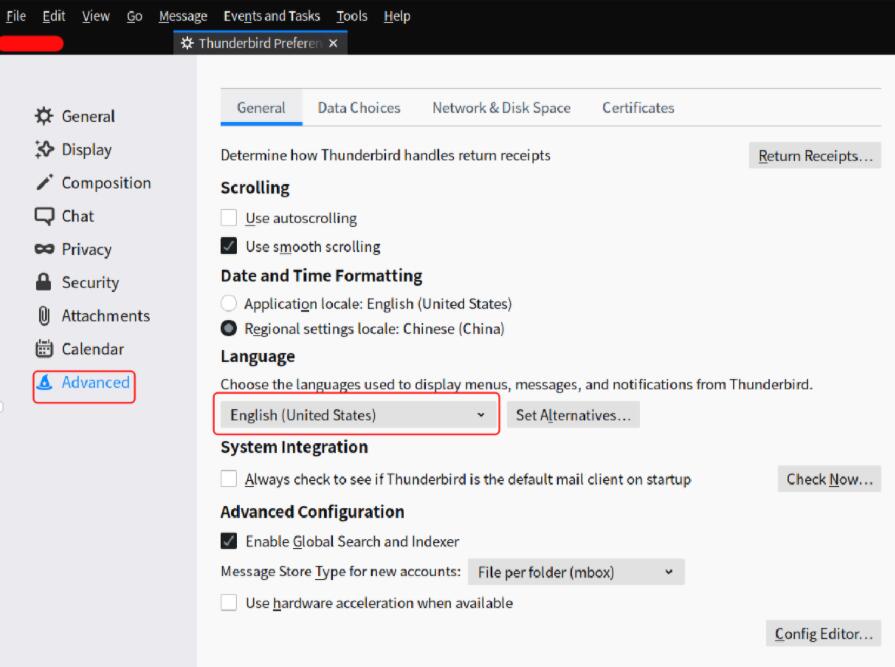Click the General gear icon in sidebar
Screen dimensions: 895x667
pyautogui.click(x=44, y=116)
